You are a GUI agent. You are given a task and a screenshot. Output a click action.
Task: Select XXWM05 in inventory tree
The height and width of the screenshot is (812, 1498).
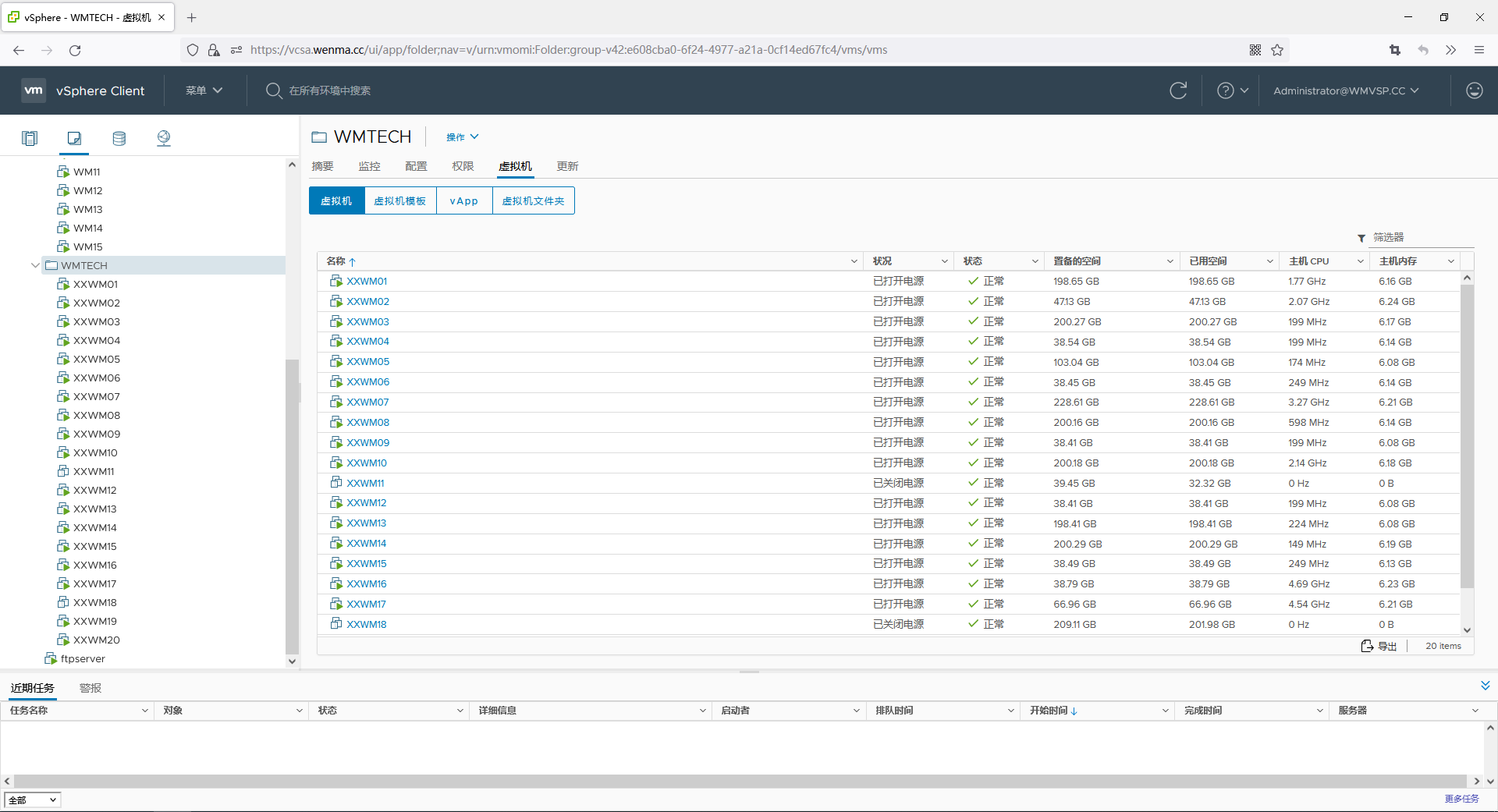[x=97, y=359]
